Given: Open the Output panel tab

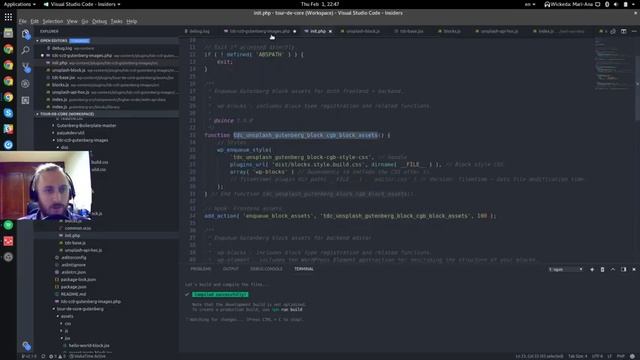Looking at the screenshot, I should click(231, 269).
